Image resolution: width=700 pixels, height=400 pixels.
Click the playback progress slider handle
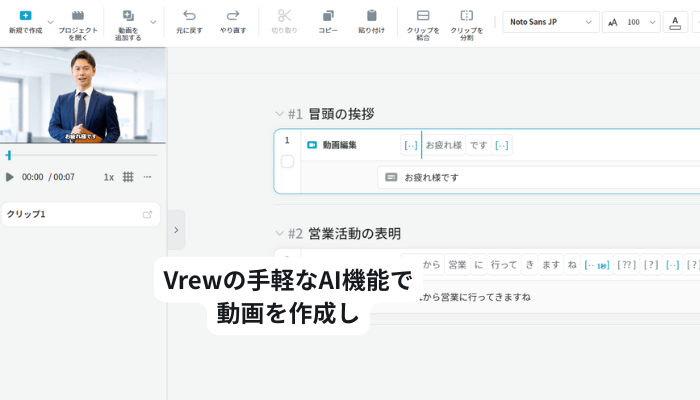8,155
